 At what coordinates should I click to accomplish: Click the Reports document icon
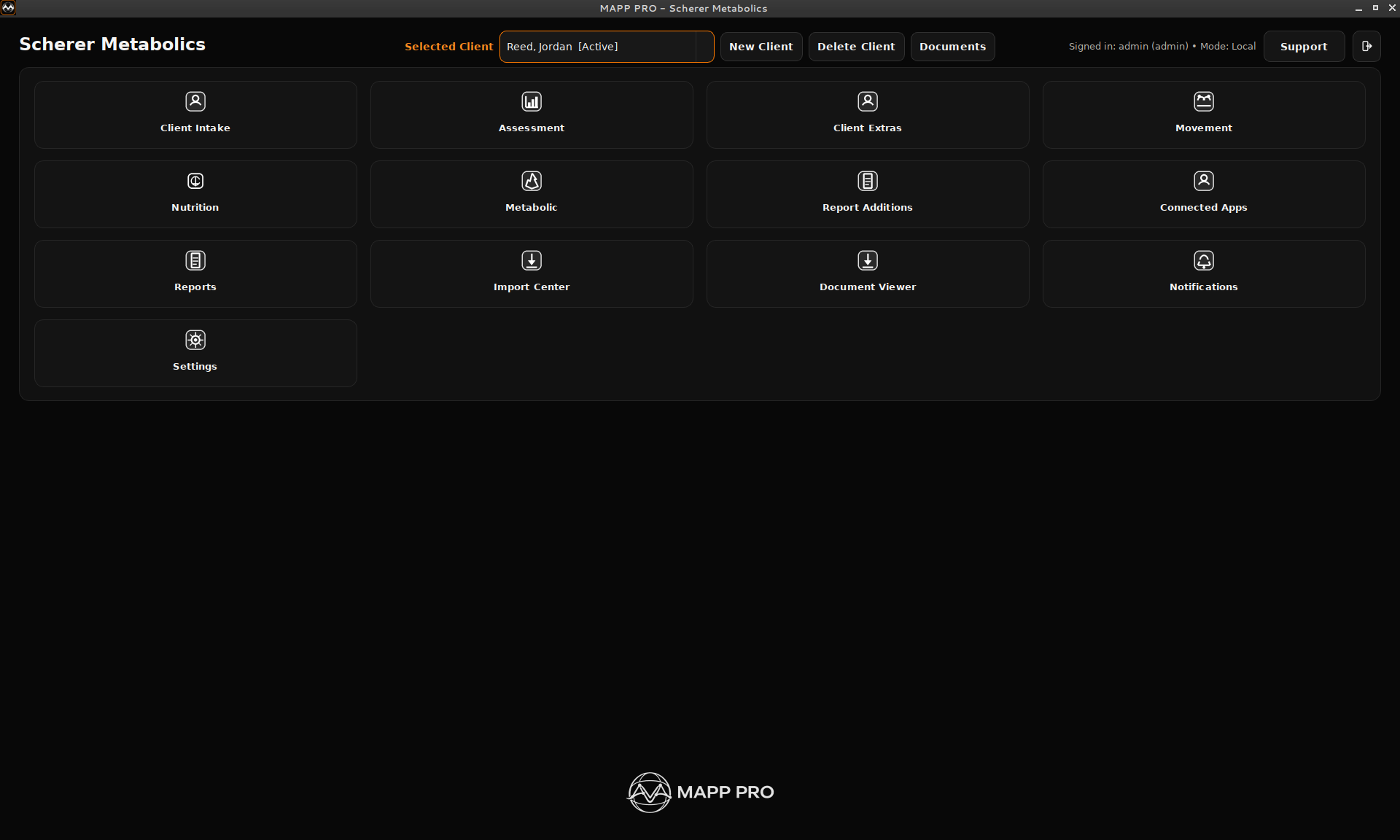[x=195, y=260]
